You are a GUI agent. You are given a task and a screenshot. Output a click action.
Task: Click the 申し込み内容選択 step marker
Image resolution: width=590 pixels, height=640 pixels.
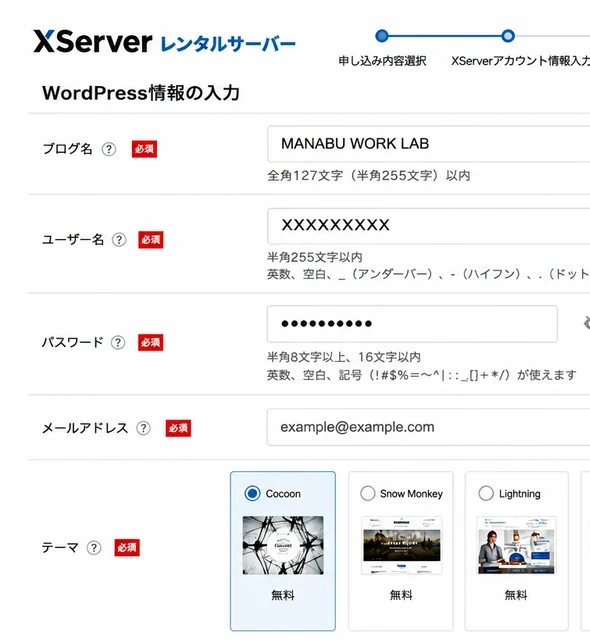[382, 36]
